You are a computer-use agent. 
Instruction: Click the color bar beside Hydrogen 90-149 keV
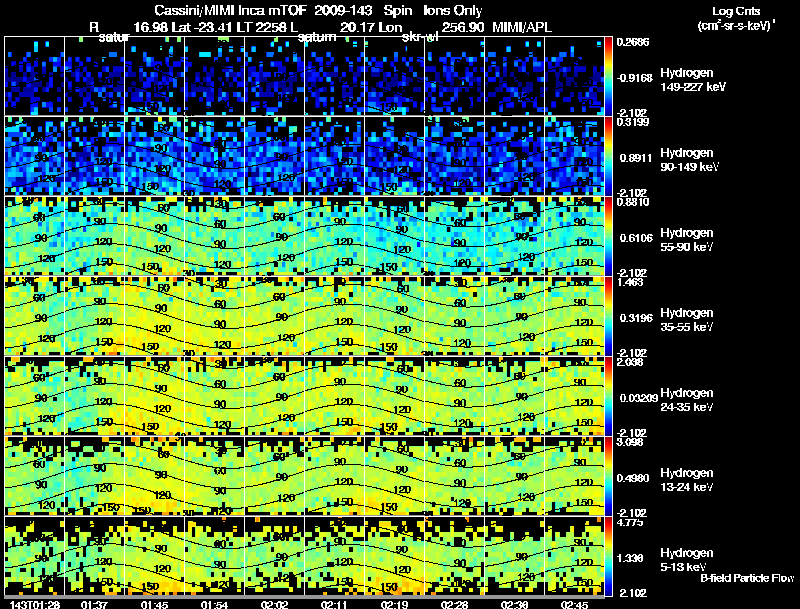coord(608,156)
